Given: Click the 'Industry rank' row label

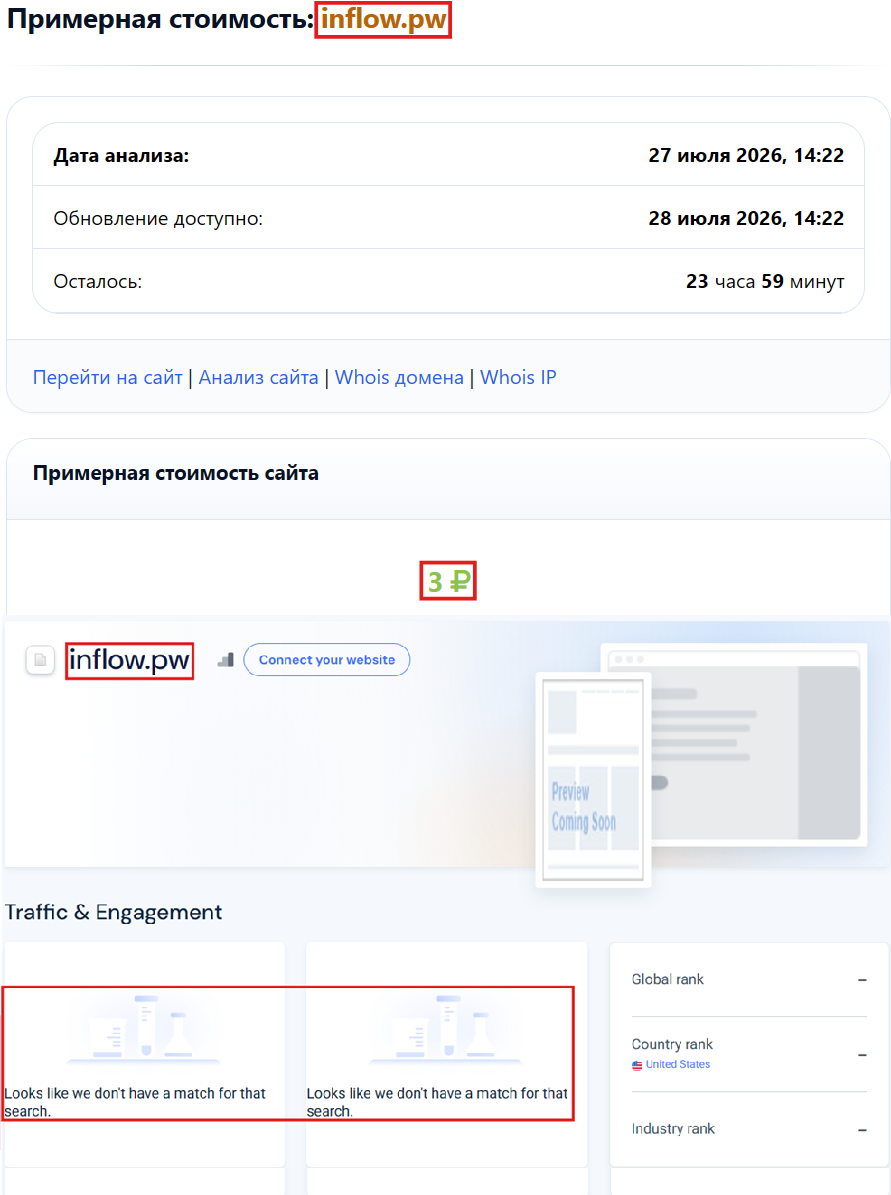Looking at the screenshot, I should point(673,1129).
